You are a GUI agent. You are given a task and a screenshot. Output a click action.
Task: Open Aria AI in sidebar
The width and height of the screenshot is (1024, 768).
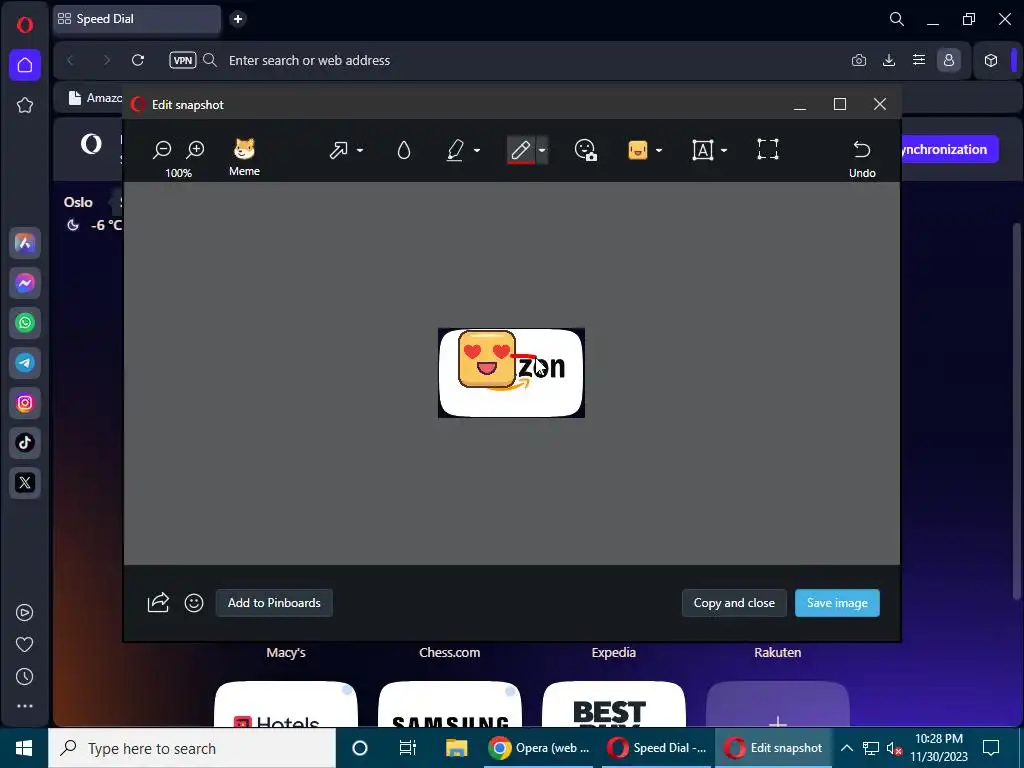[x=25, y=243]
